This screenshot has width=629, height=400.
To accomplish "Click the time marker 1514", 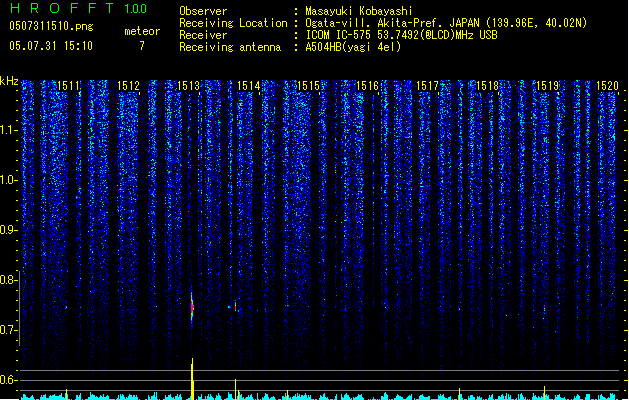I will [248, 85].
